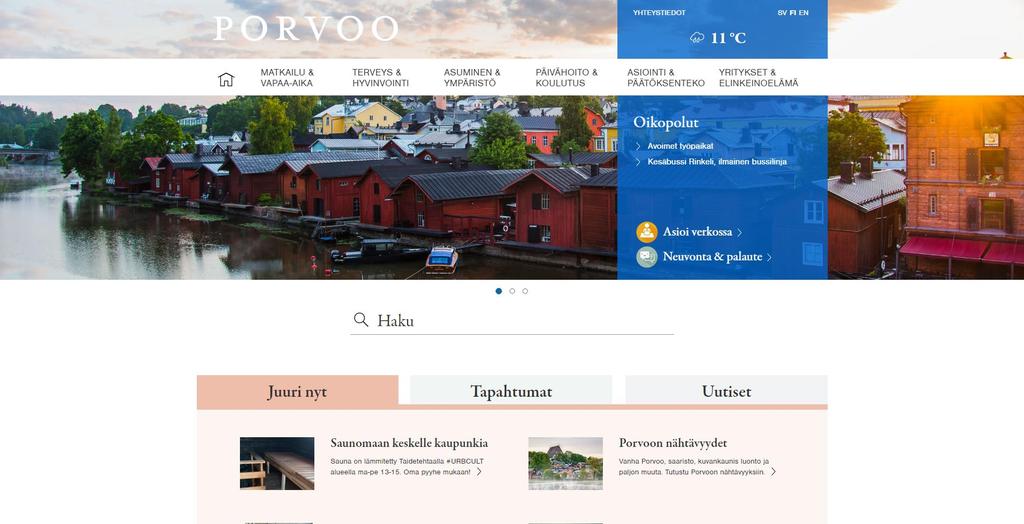Select the first carousel slide dot
Viewport: 1024px width, 524px height.
[499, 291]
